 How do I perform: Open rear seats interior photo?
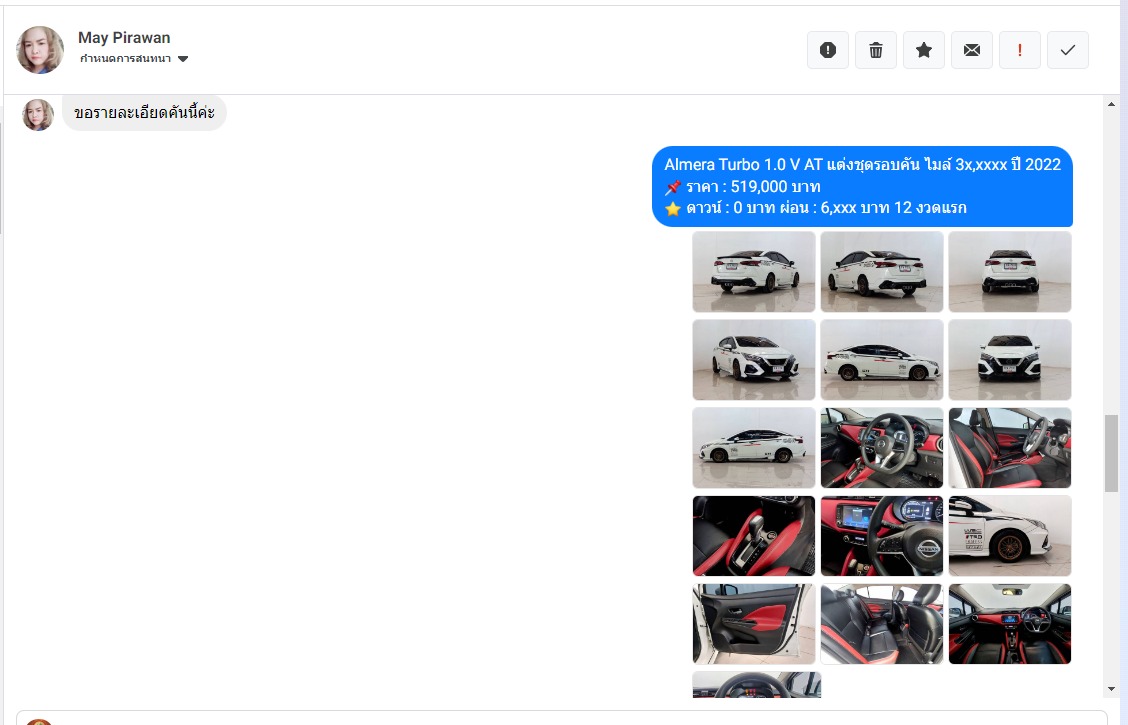pyautogui.click(x=882, y=624)
